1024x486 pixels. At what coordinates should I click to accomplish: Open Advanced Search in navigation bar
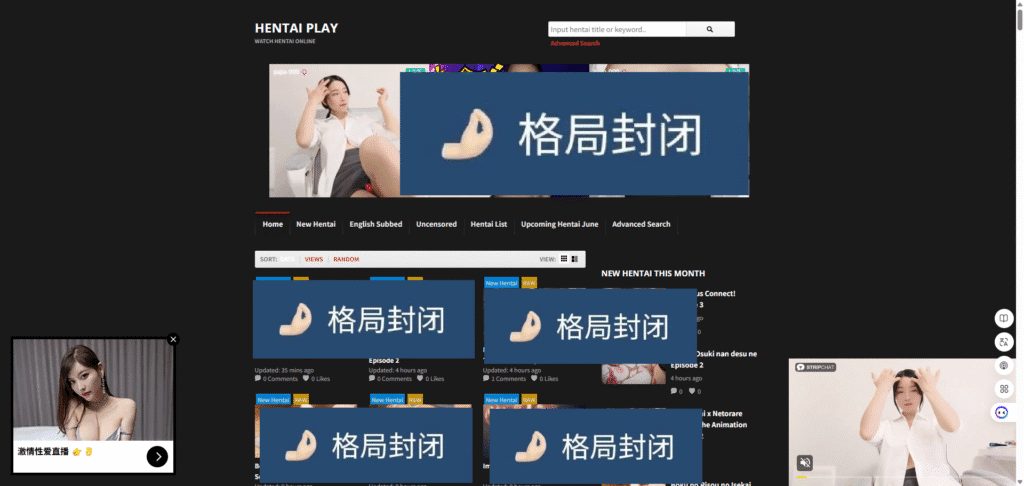click(641, 224)
